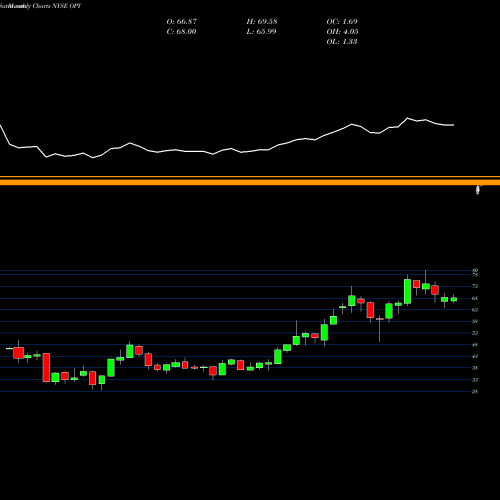
Task: Click the close value C: 68.00
Action: pyautogui.click(x=181, y=32)
